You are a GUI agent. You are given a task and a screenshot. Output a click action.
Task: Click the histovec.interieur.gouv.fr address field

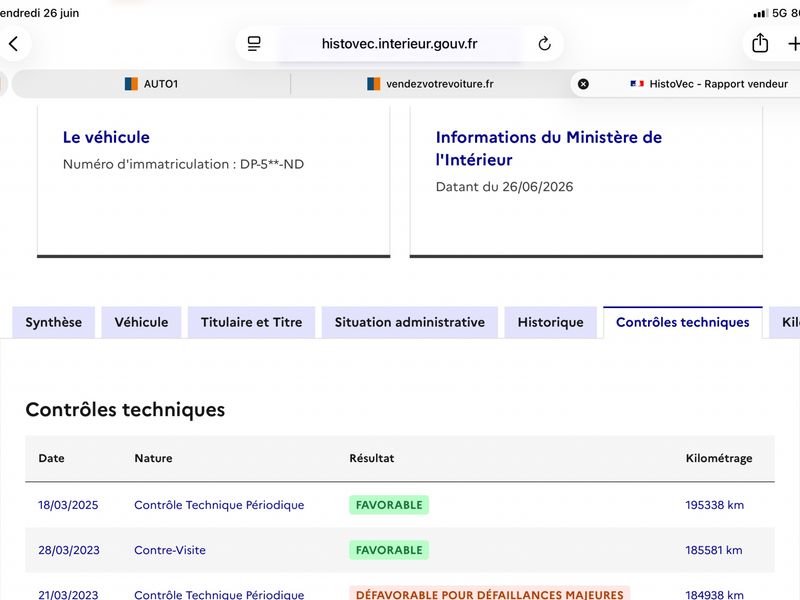pos(399,44)
